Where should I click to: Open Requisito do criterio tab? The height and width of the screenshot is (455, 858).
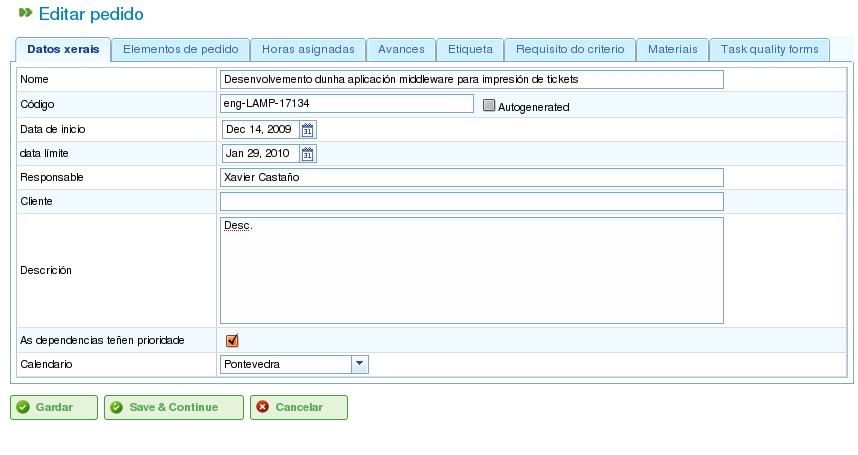click(x=570, y=50)
